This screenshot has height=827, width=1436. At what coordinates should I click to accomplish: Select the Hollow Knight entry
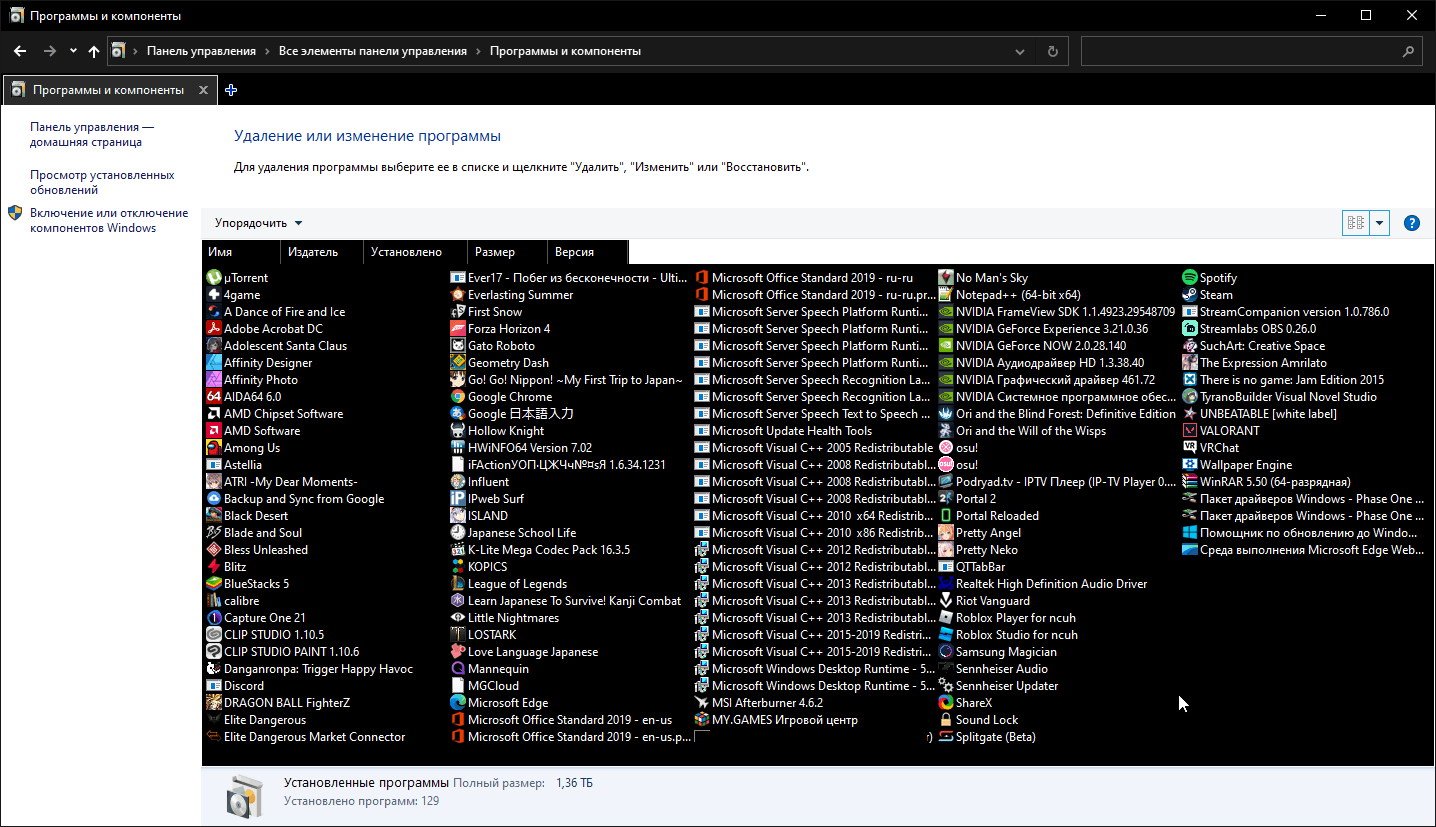[498, 431]
